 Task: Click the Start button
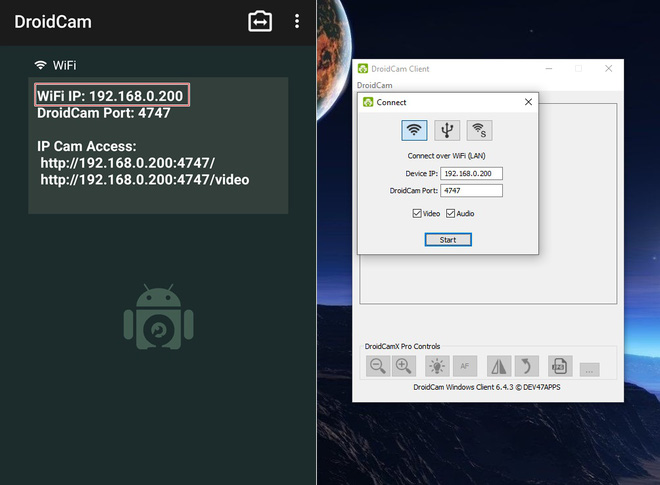pos(448,240)
